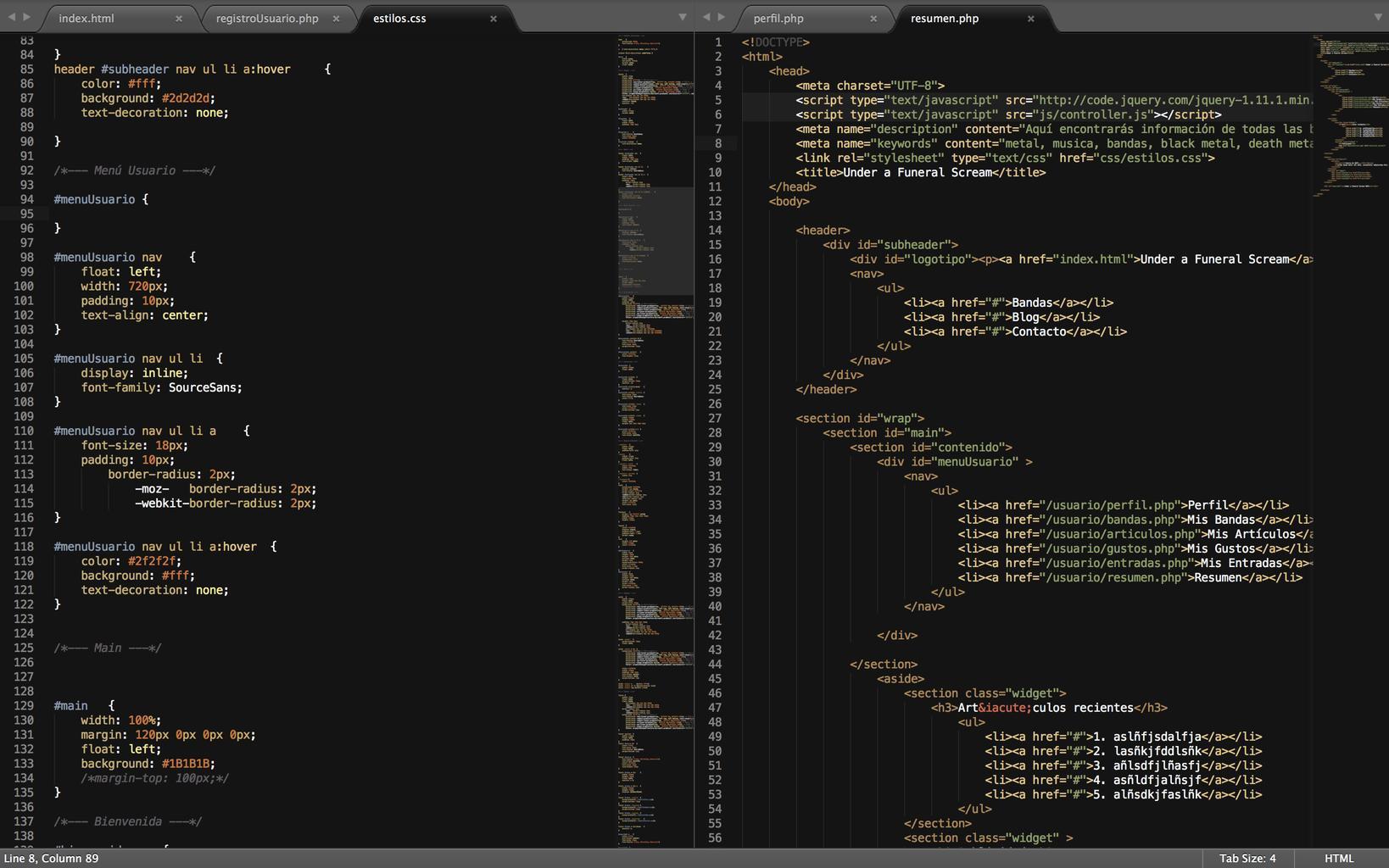Close the resumen.php tab
This screenshot has width=1389, height=868.
(x=1031, y=19)
